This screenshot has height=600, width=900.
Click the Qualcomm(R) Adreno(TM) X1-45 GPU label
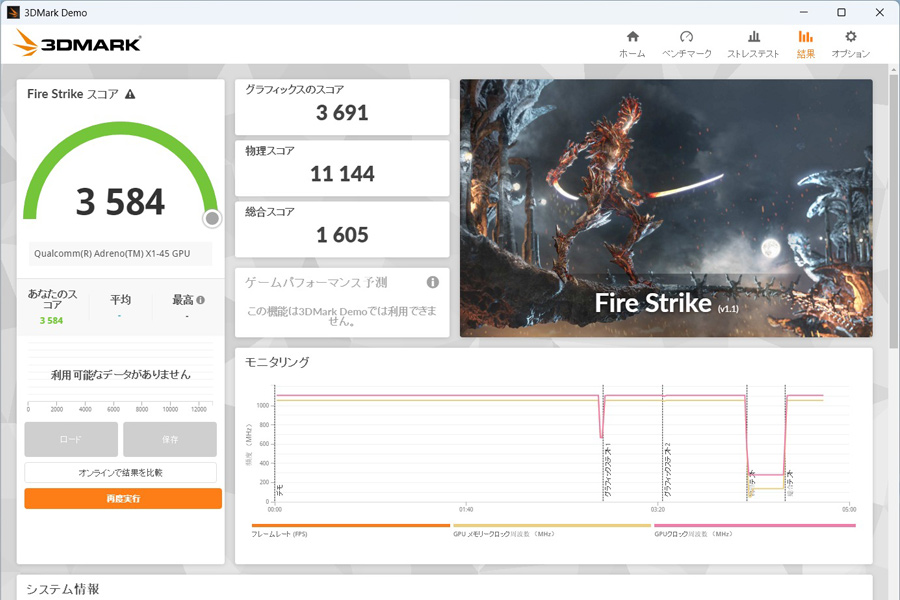[x=112, y=253]
